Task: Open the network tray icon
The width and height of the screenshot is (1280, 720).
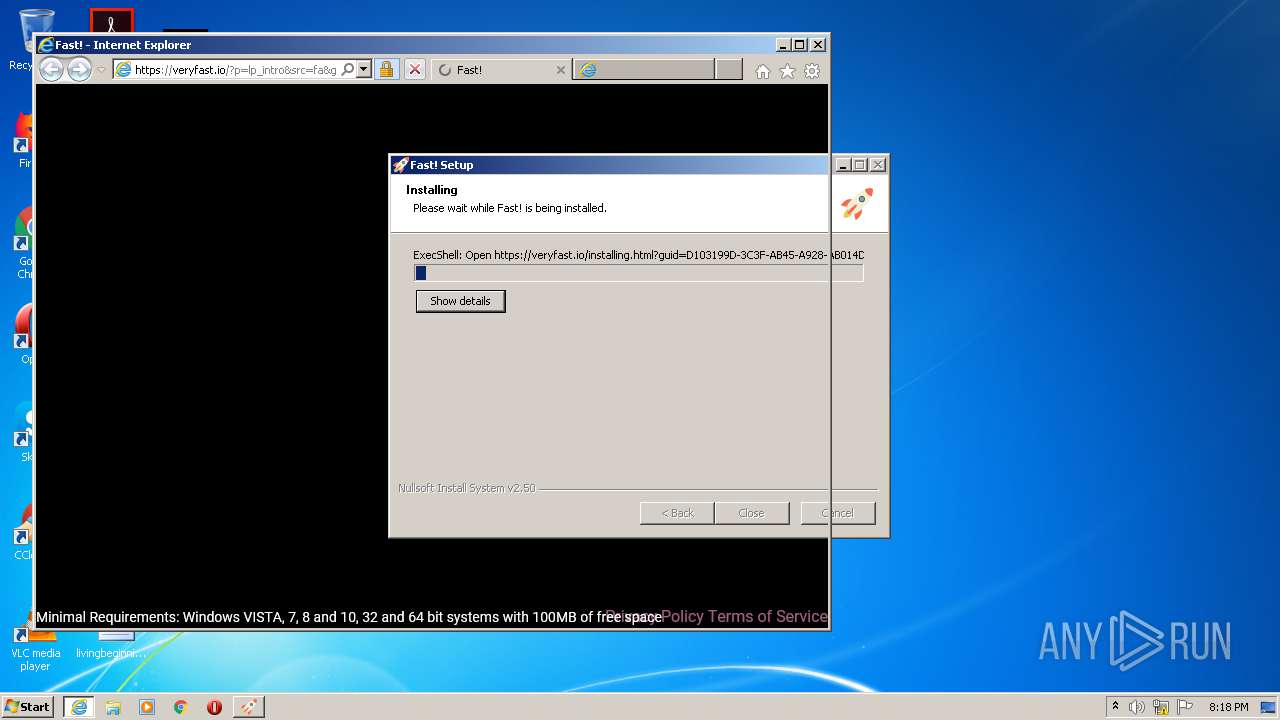Action: 1161,707
